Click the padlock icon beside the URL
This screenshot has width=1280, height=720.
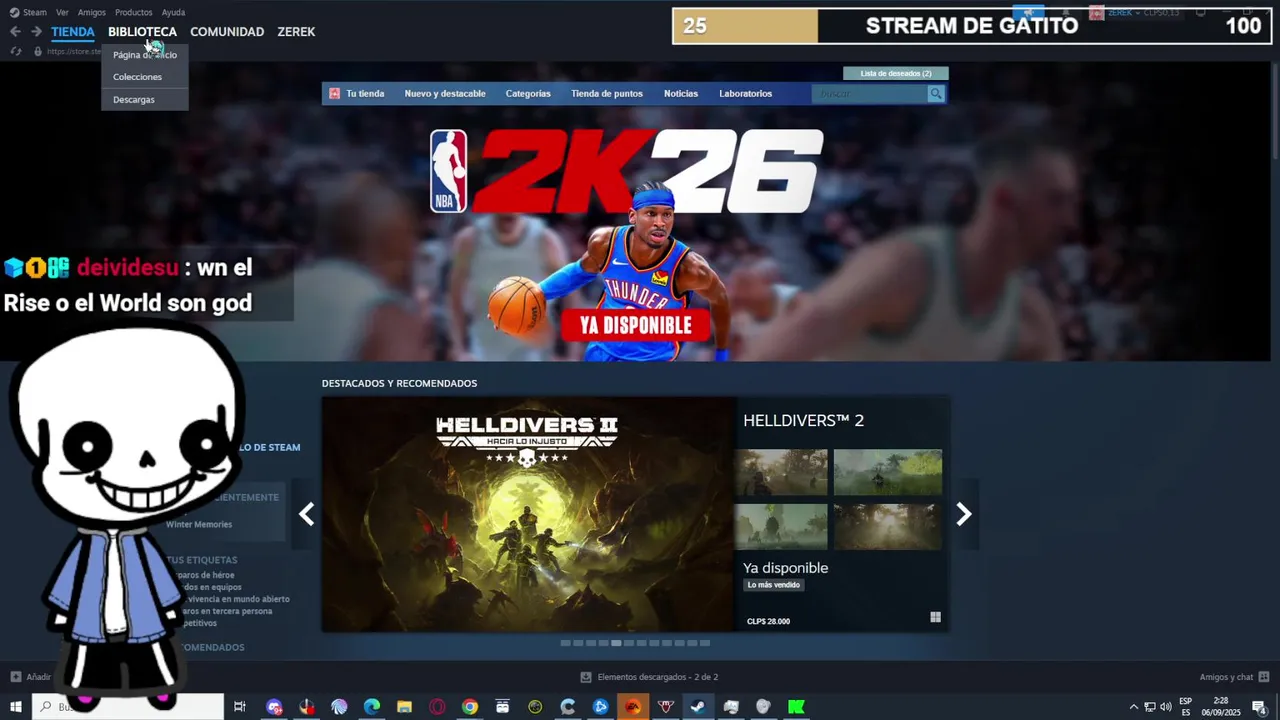point(38,51)
